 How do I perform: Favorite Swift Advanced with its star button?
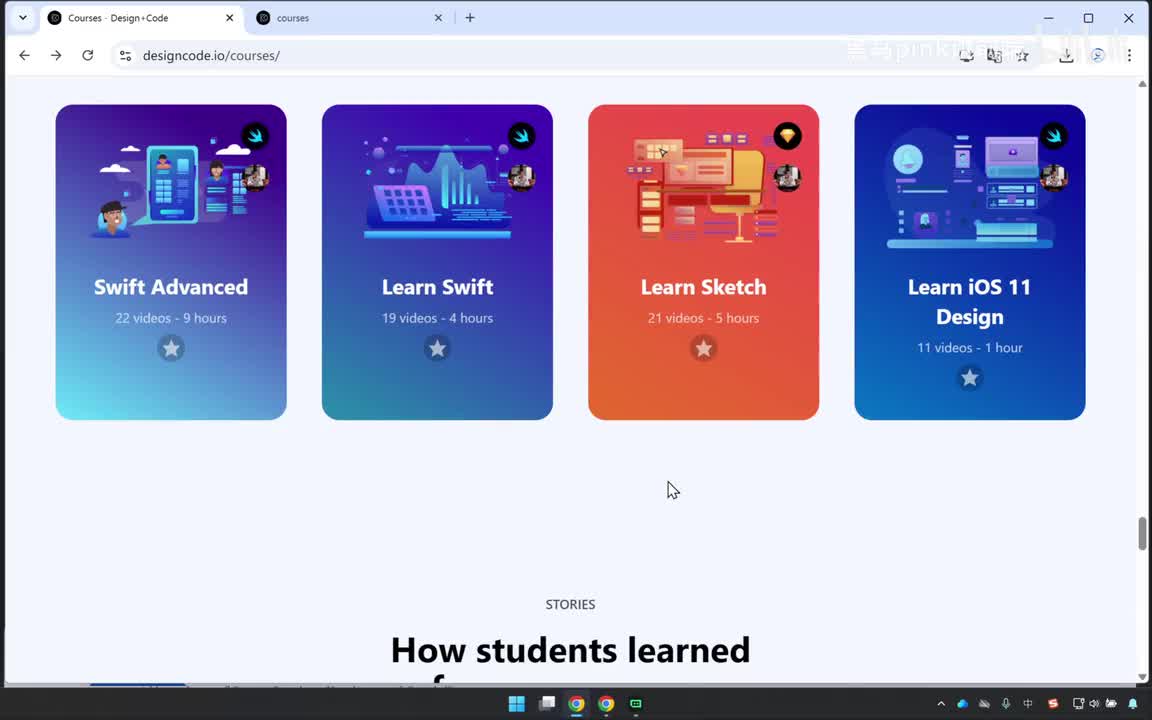click(x=171, y=348)
